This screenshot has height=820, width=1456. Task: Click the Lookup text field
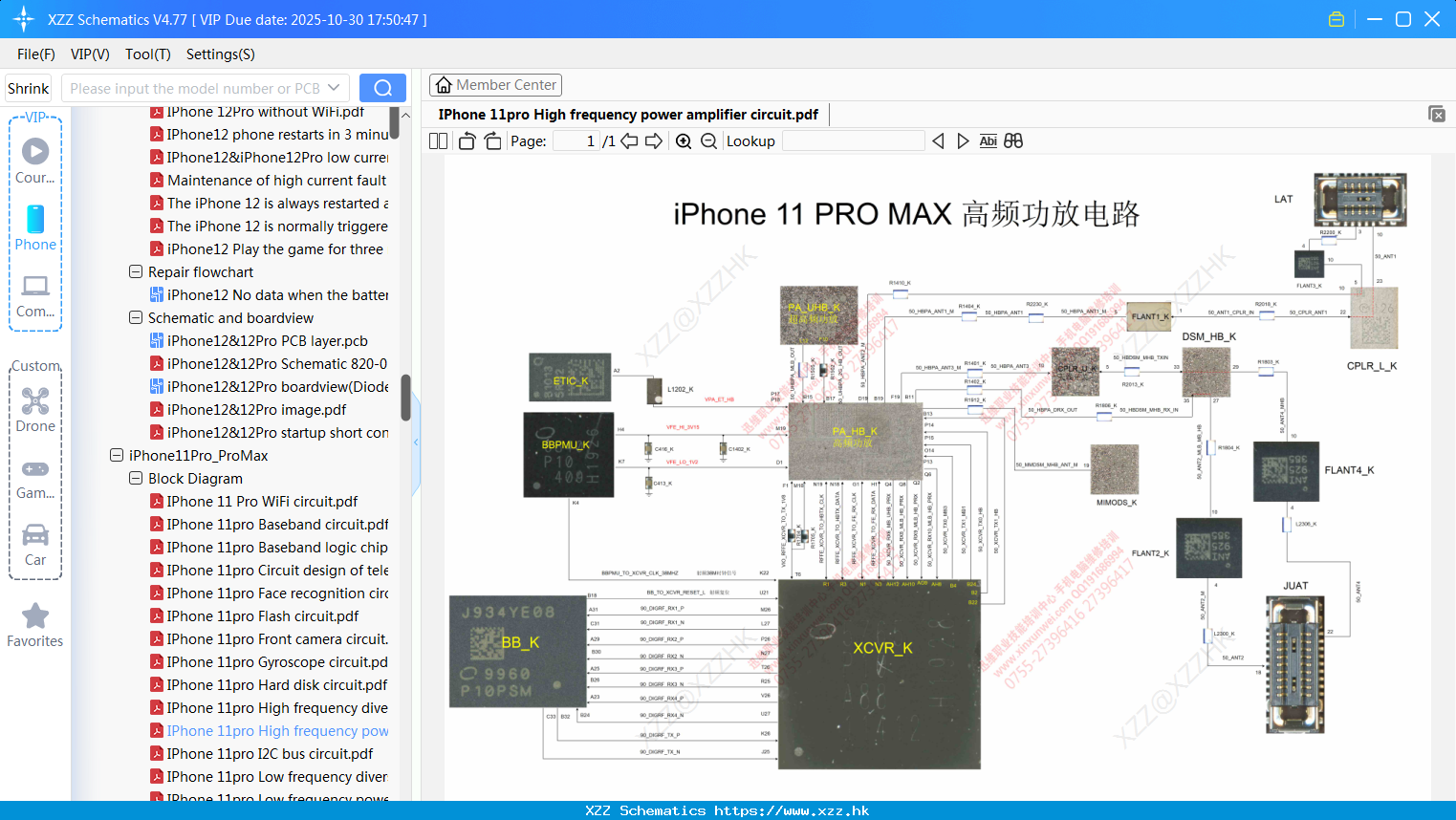853,141
